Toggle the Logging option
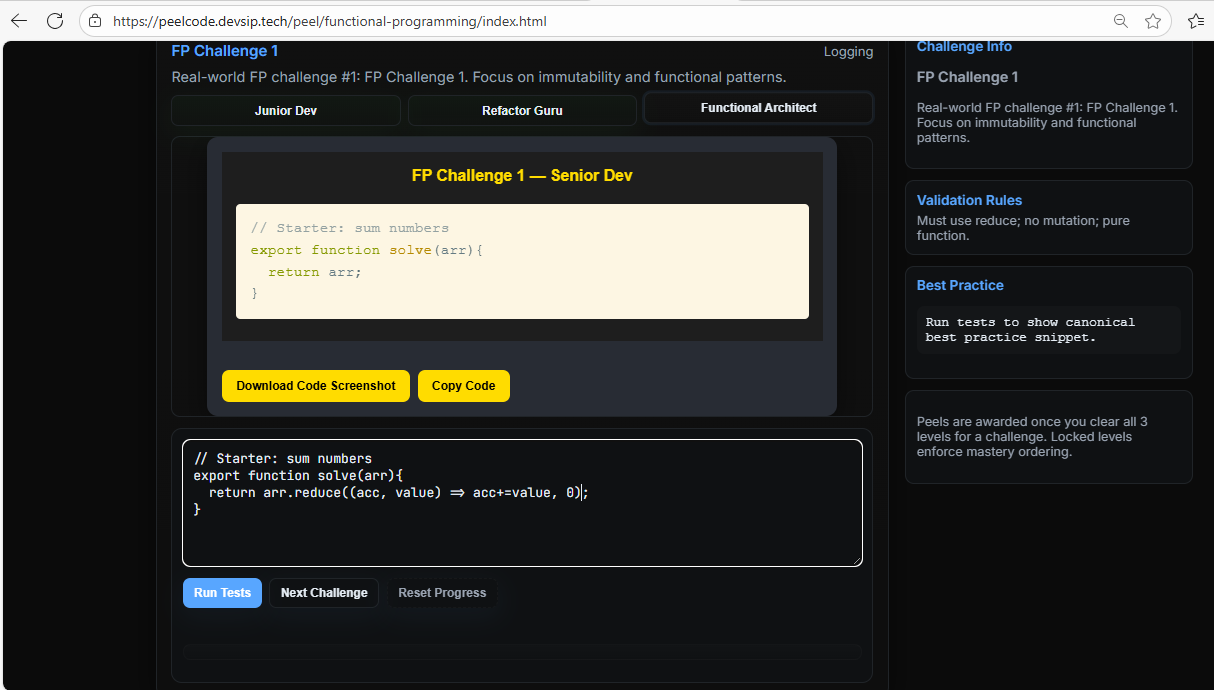Image resolution: width=1214 pixels, height=690 pixels. click(x=848, y=51)
